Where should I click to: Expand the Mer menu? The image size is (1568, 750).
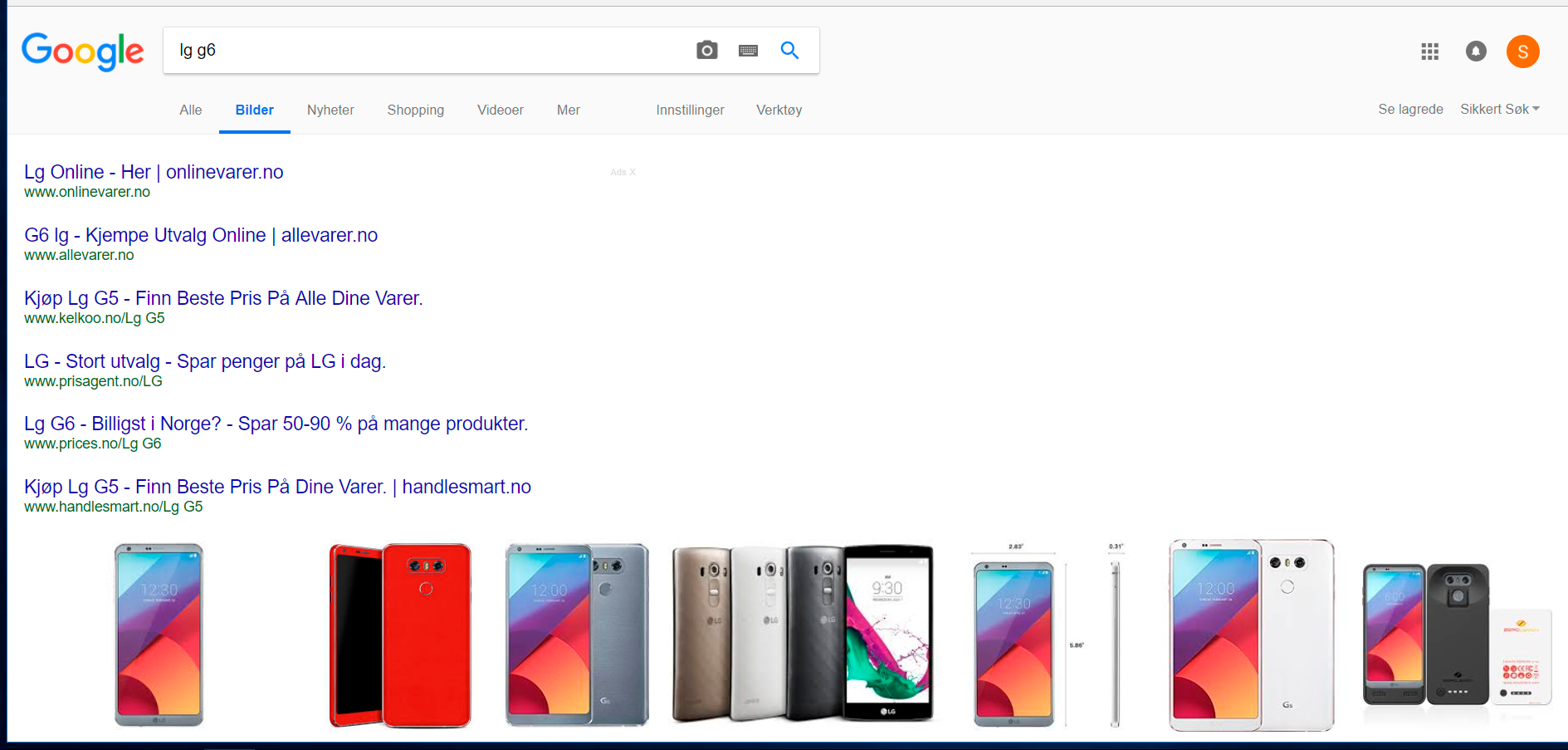tap(569, 110)
